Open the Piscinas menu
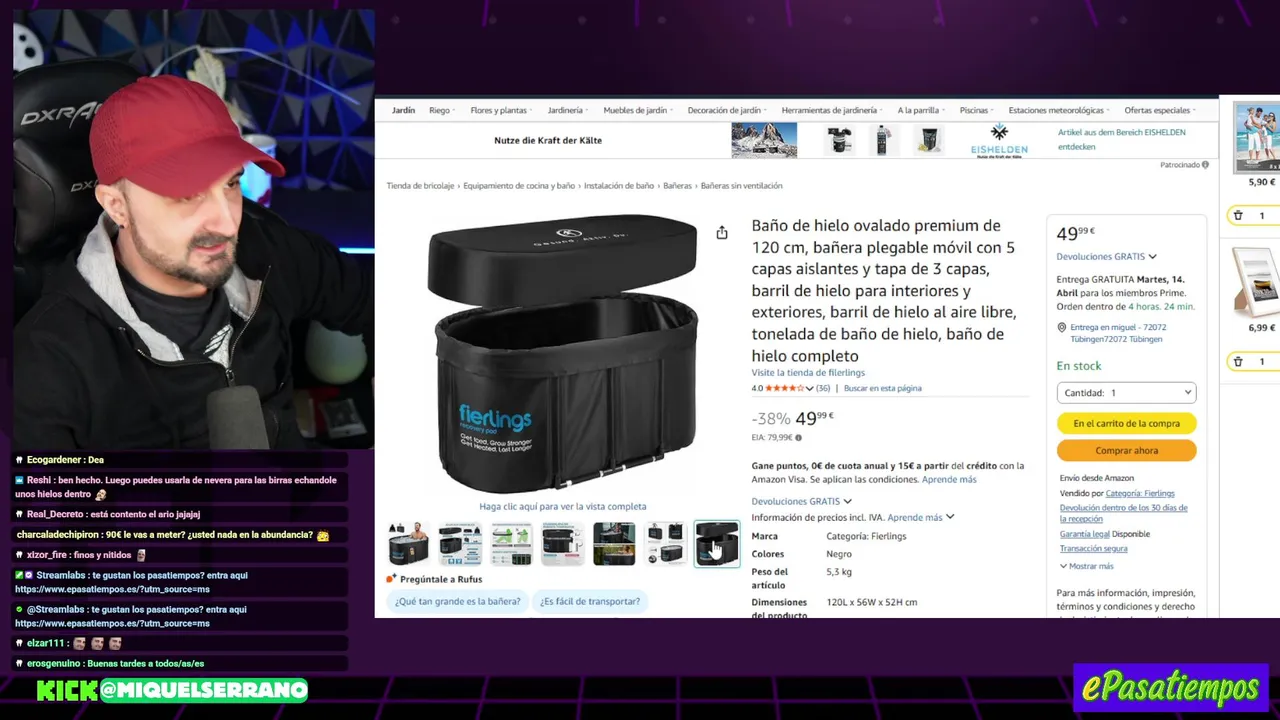 [977, 110]
